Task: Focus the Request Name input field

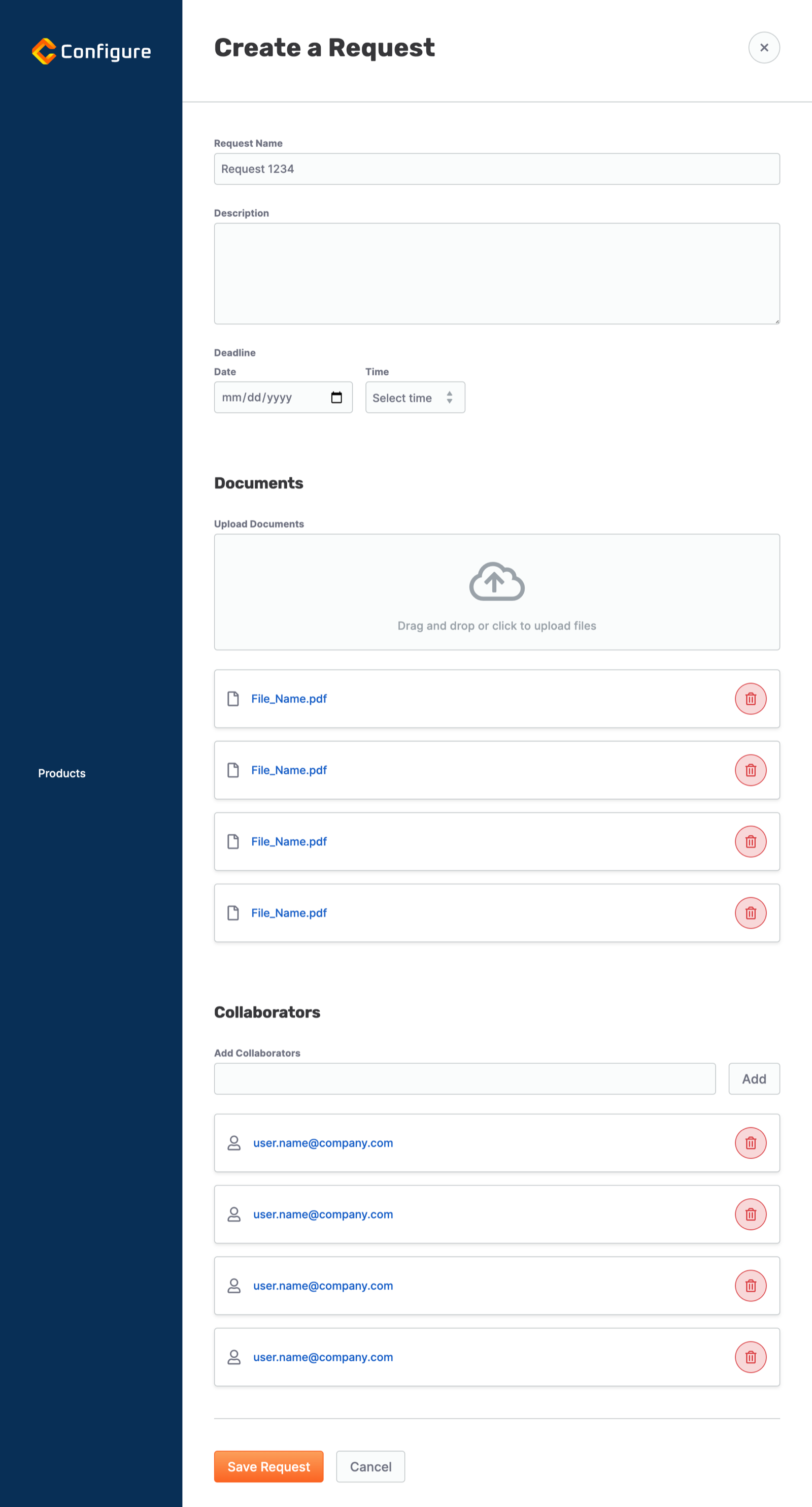Action: point(496,169)
